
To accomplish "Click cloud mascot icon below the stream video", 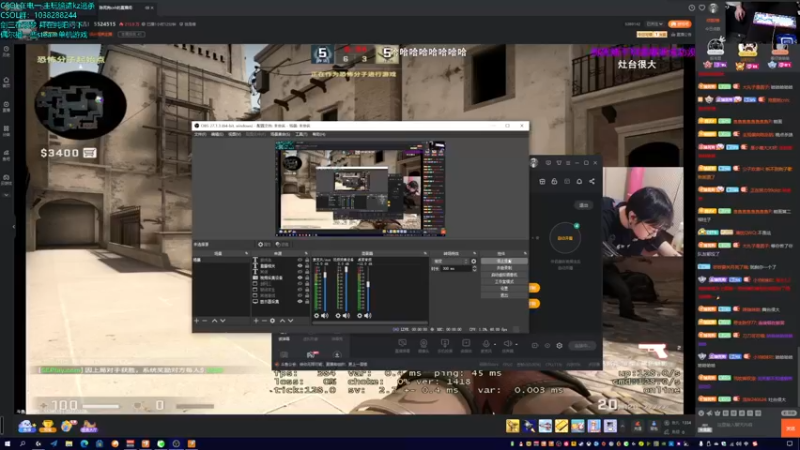I will 27,426.
